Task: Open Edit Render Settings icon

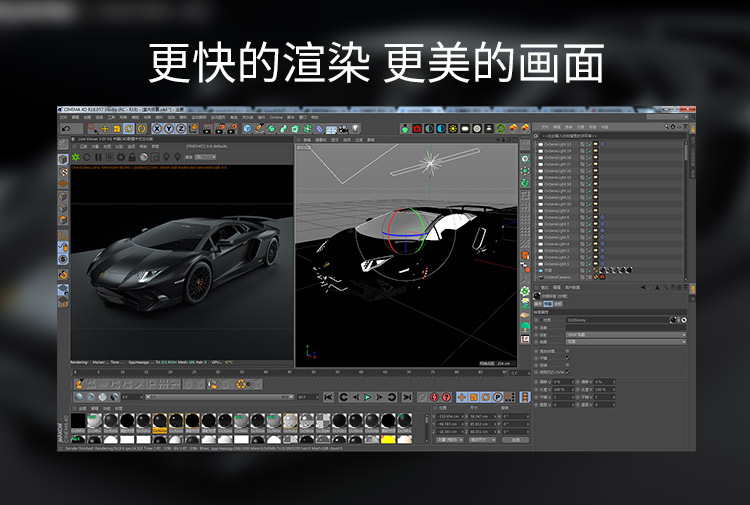Action: click(232, 129)
